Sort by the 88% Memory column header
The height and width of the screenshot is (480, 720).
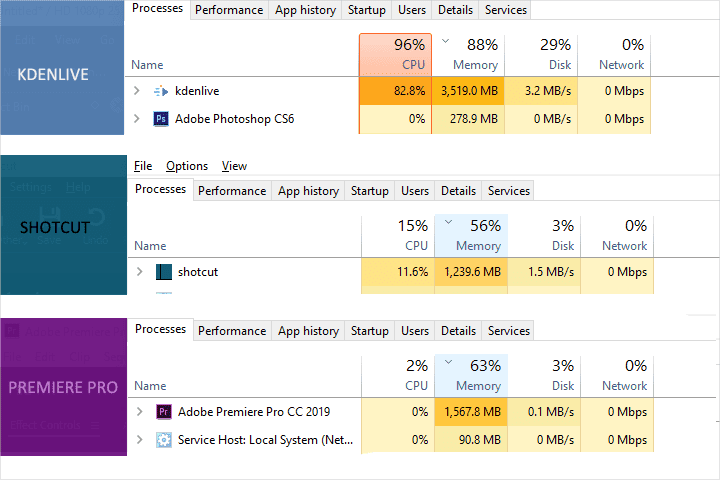tap(468, 54)
